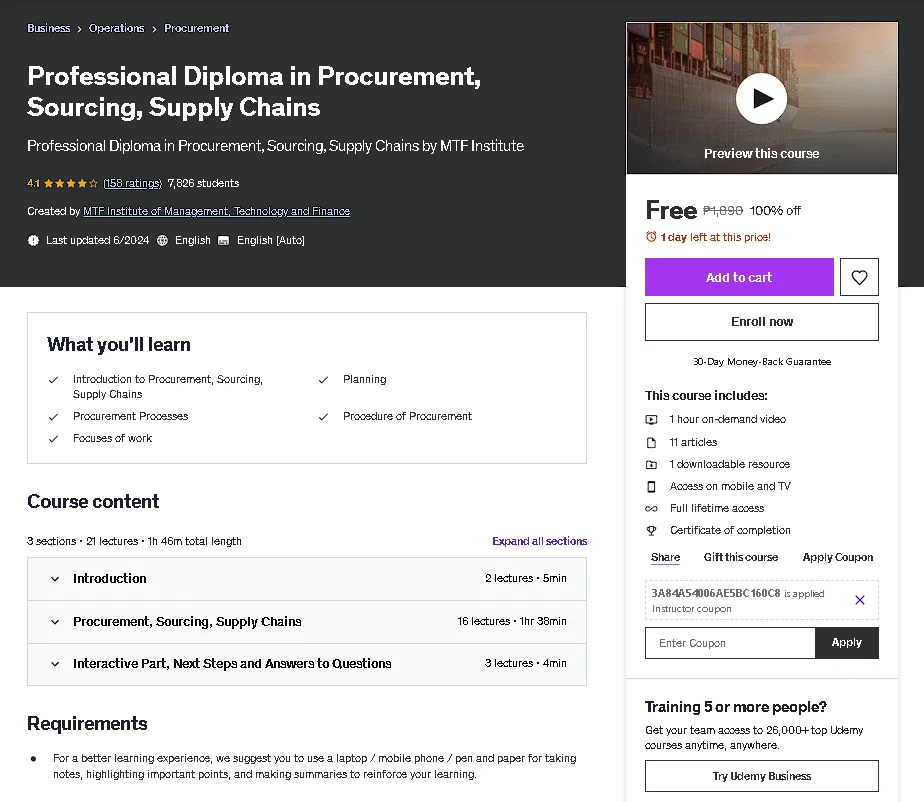
Task: Click the 'Training 5 or more people?' heading
Action: pos(735,707)
